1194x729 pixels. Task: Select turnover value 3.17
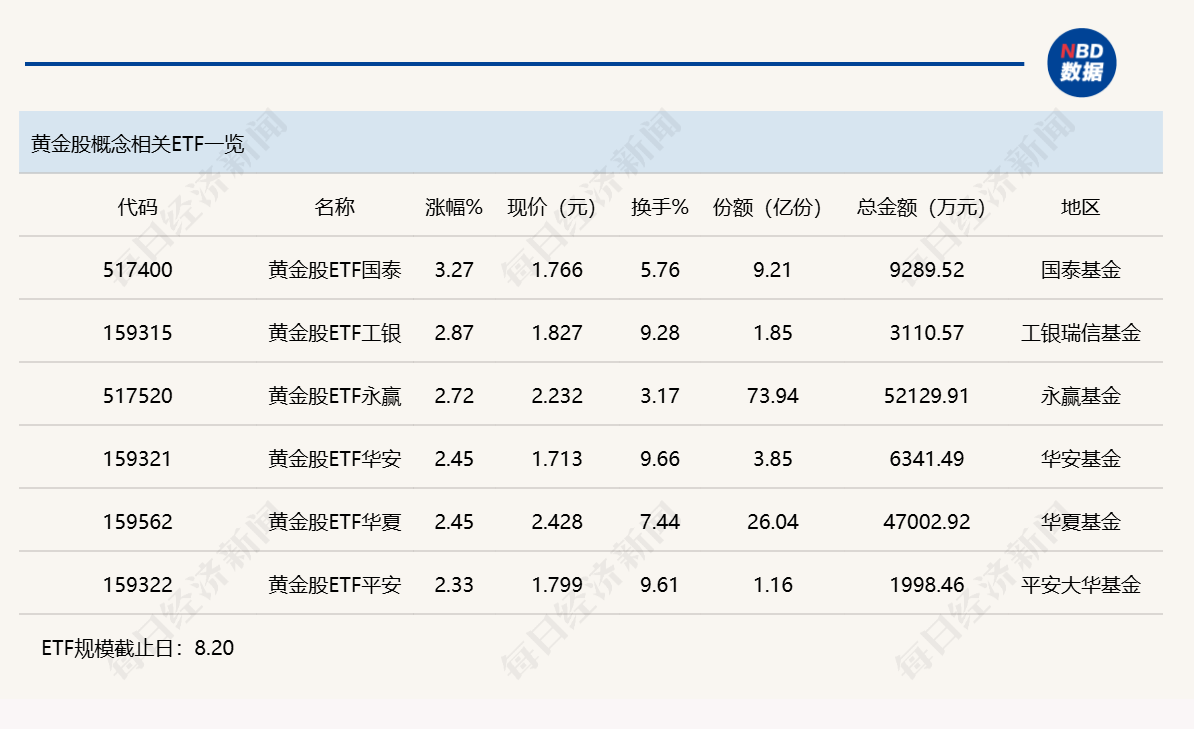pos(659,396)
